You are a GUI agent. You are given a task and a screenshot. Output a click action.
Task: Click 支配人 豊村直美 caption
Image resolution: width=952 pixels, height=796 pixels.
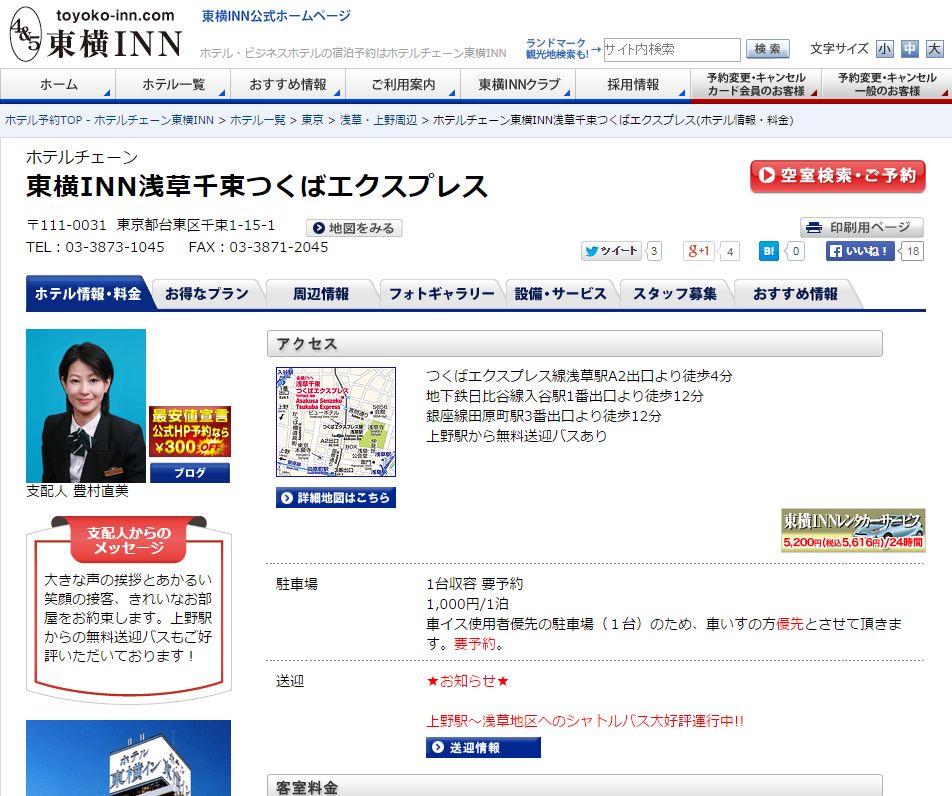point(77,491)
